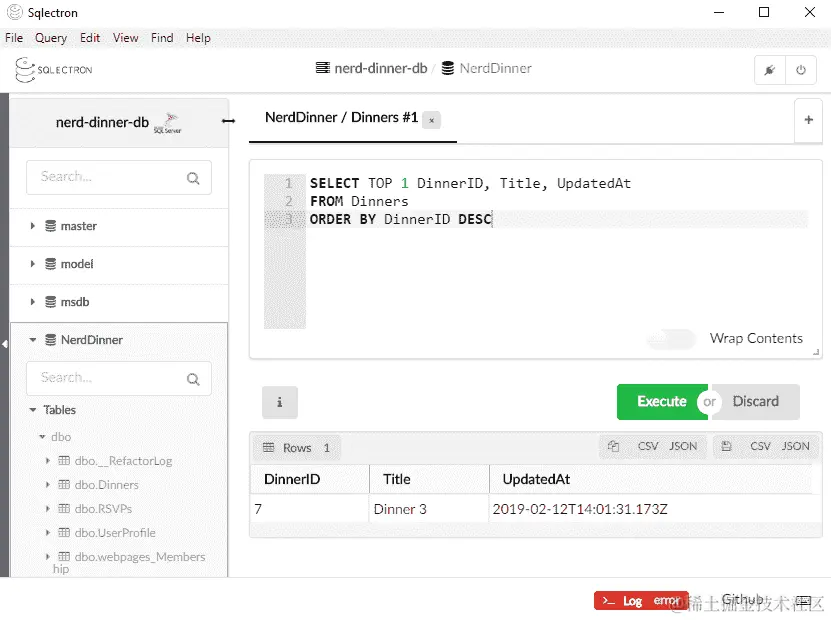Click the search magnifier in NerdDinner filter

pyautogui.click(x=193, y=379)
